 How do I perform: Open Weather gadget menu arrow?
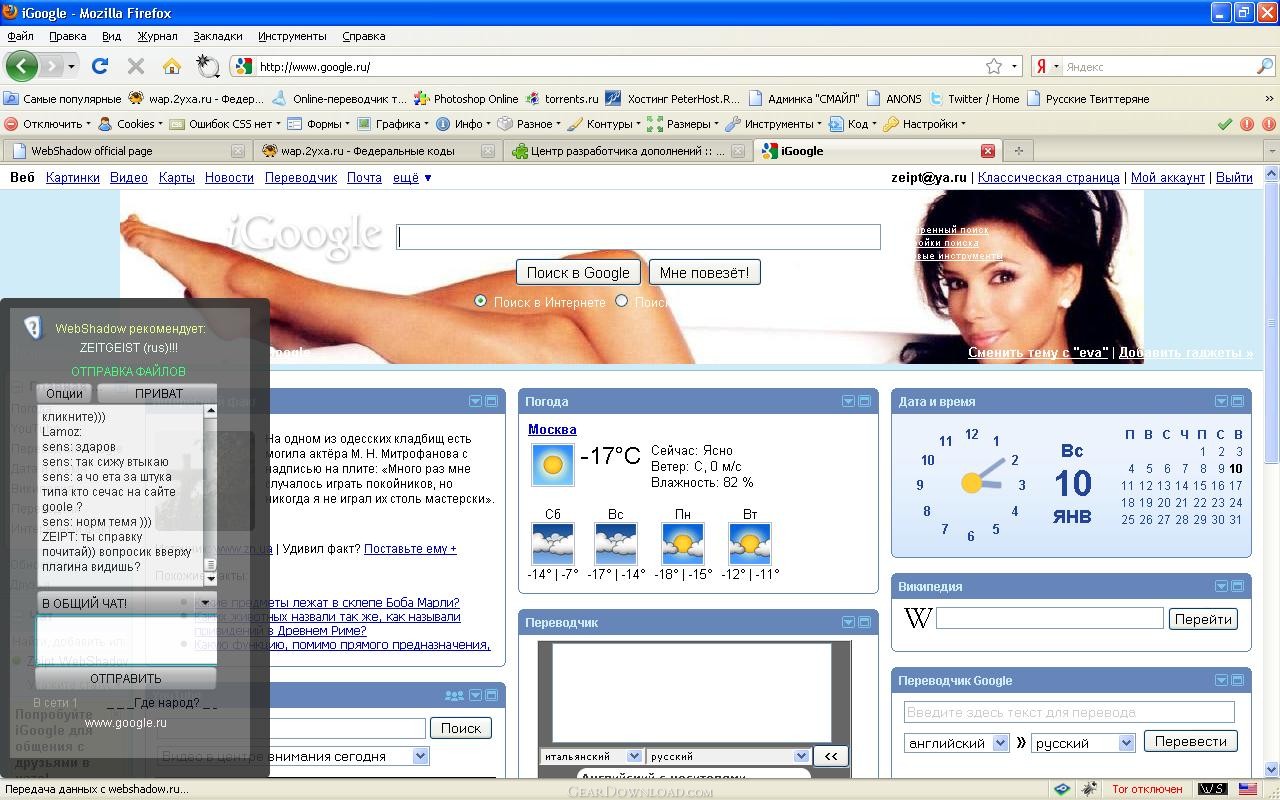click(x=848, y=401)
